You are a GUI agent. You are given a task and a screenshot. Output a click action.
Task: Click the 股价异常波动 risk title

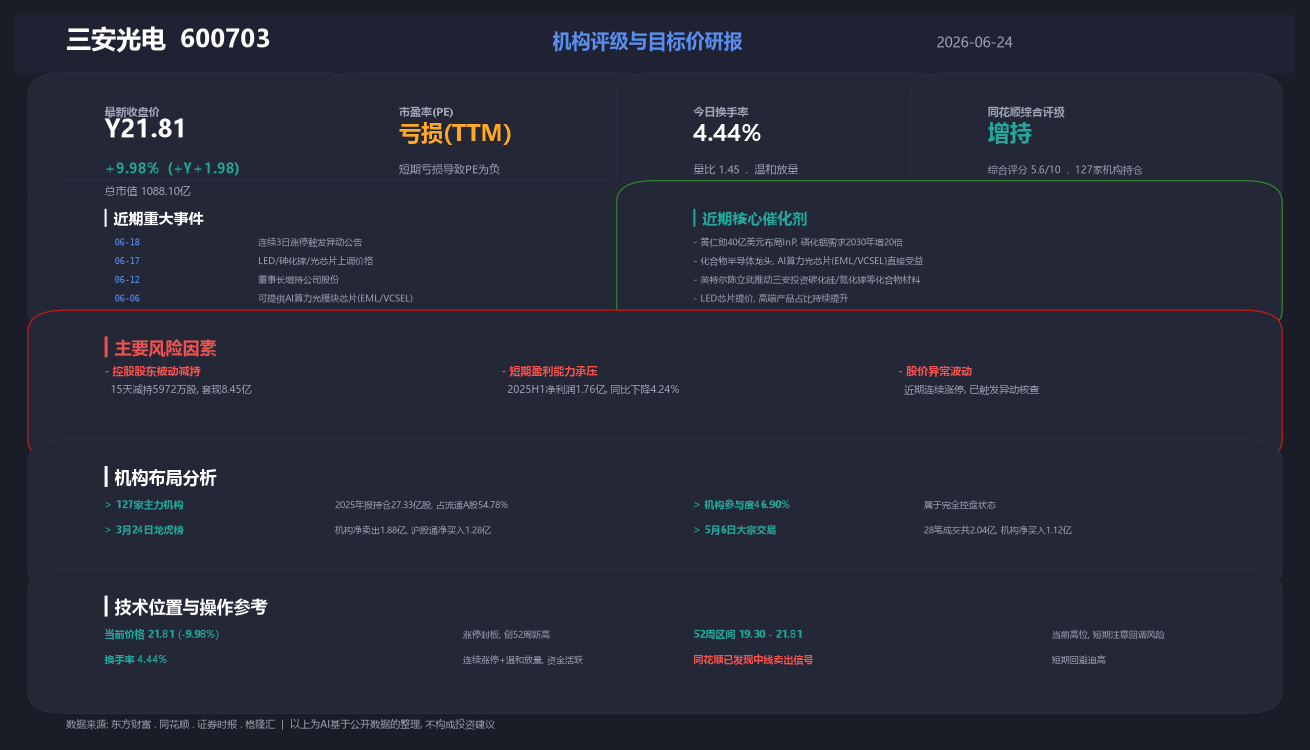(935, 371)
